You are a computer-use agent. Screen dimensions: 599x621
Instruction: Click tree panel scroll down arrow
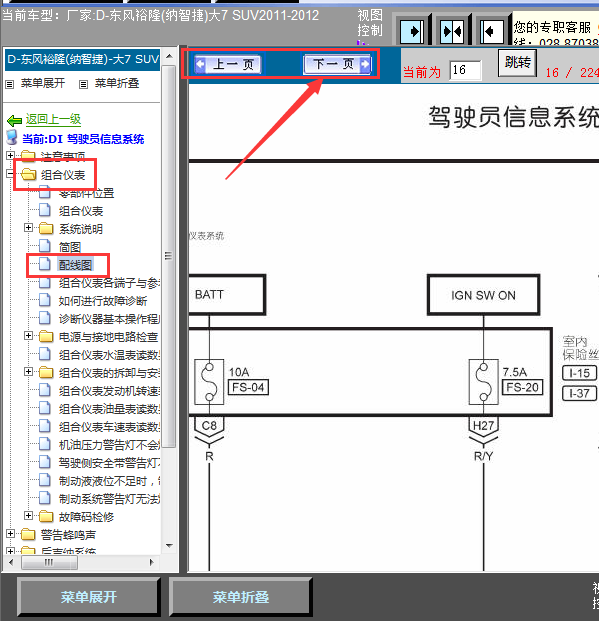(169, 546)
